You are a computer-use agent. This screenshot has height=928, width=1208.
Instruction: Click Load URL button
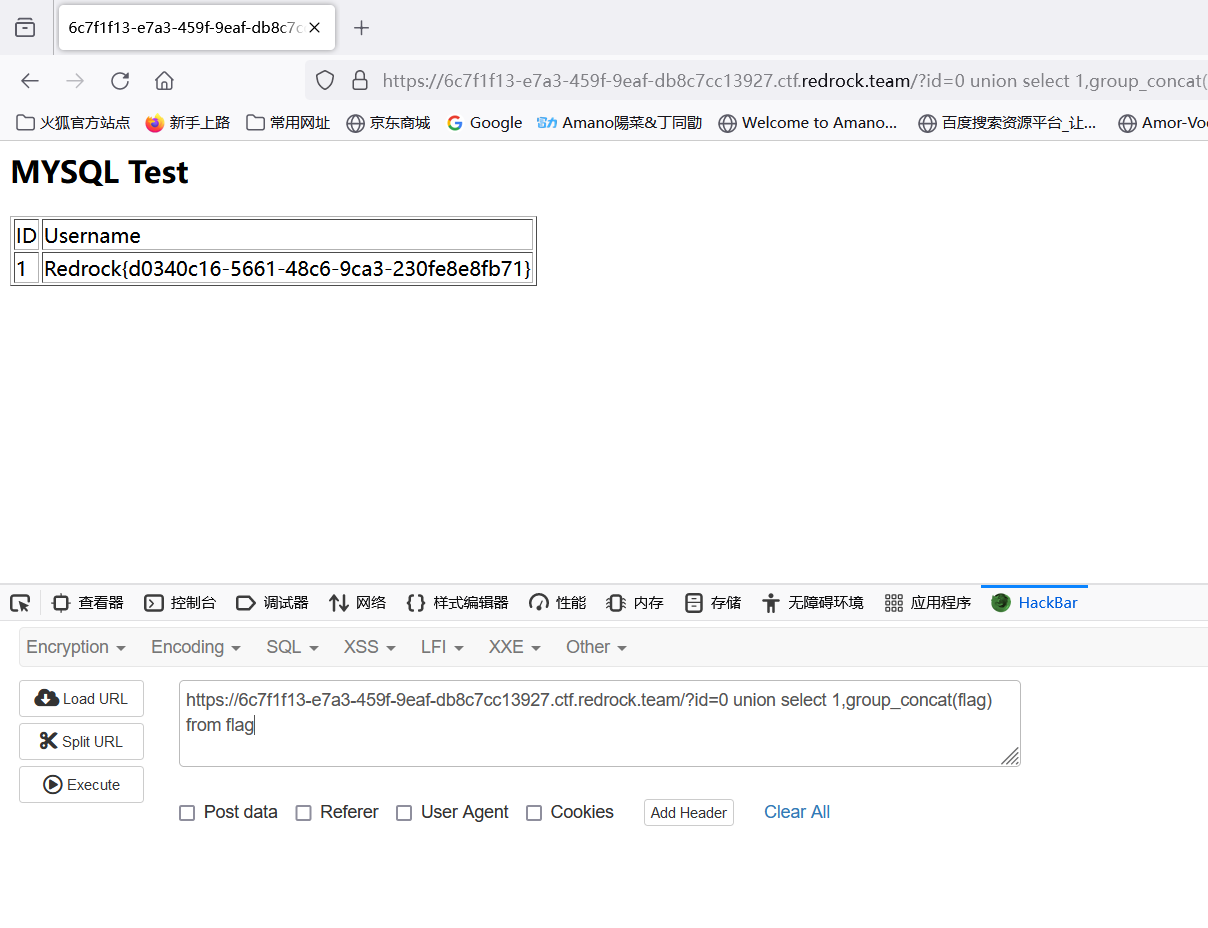tap(81, 699)
